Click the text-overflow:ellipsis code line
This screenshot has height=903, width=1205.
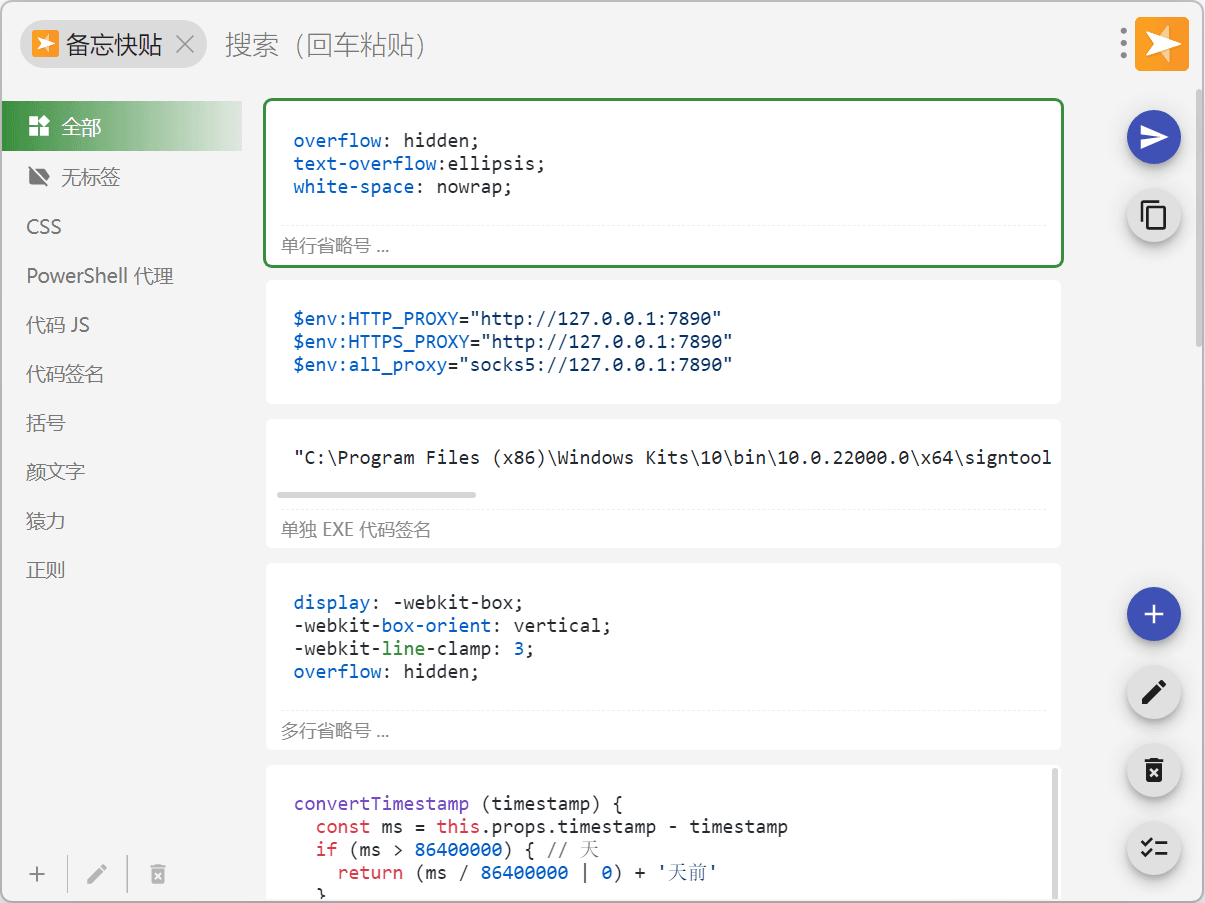[419, 164]
